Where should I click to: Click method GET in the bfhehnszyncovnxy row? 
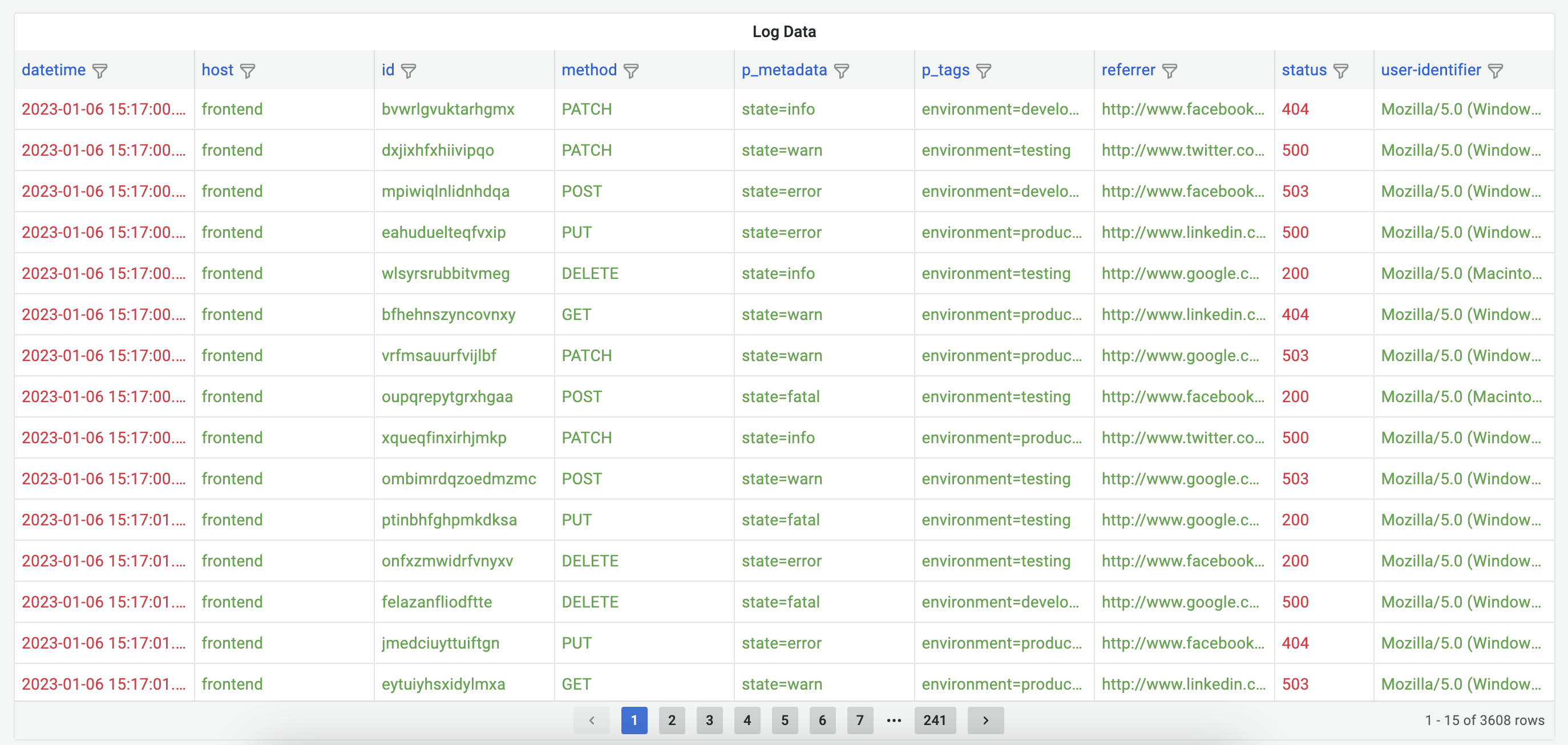[x=576, y=315]
